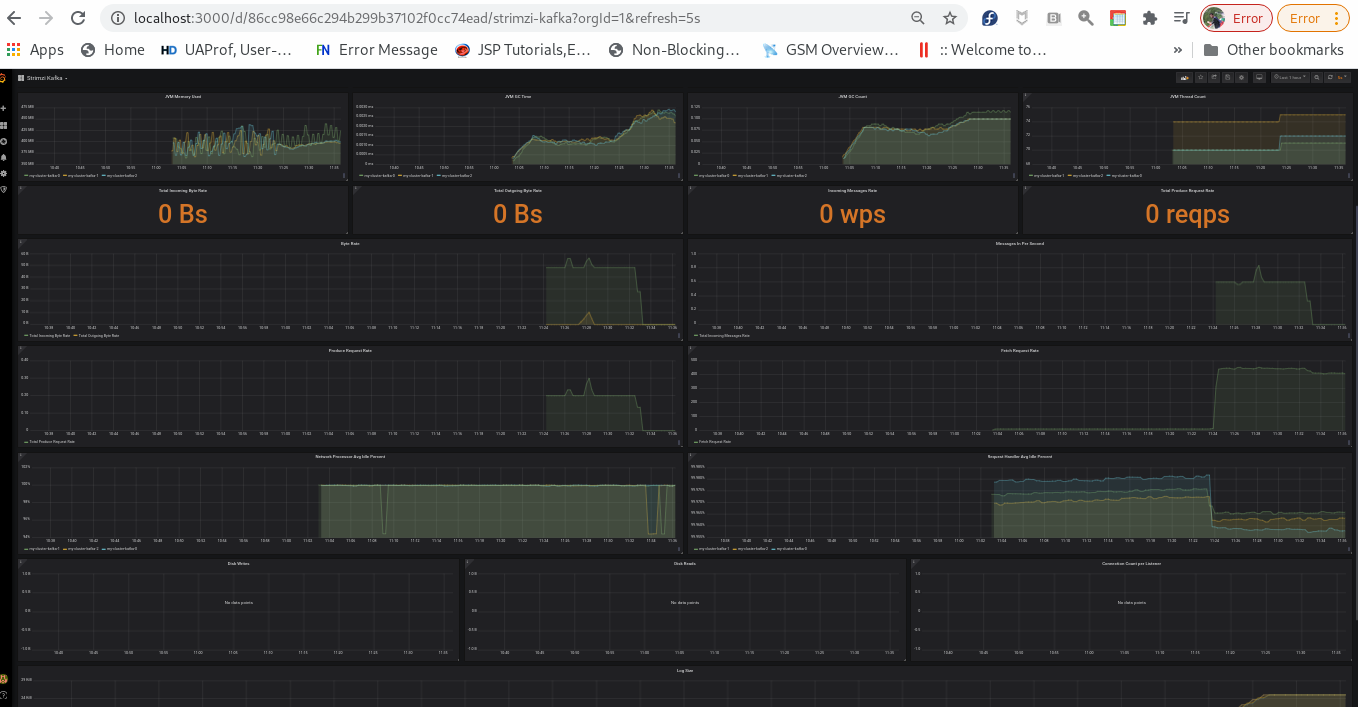
Task: Open the Alerting bell in the sidebar
Action: point(4,158)
